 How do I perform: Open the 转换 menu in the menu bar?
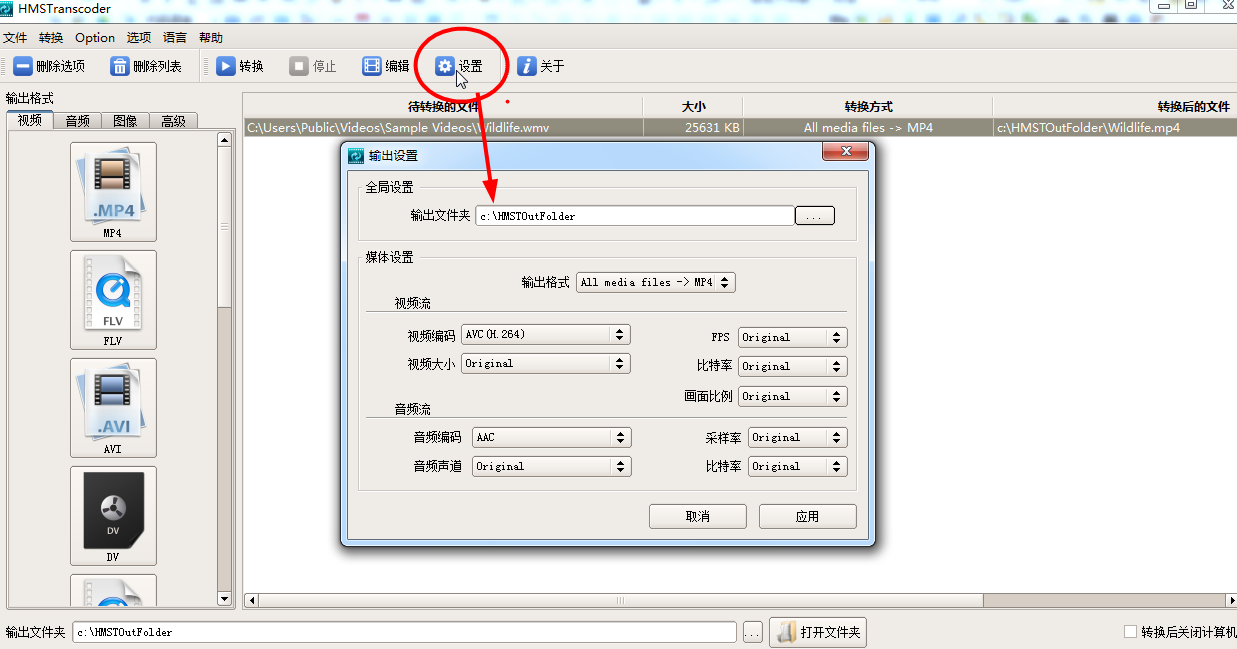(x=51, y=38)
